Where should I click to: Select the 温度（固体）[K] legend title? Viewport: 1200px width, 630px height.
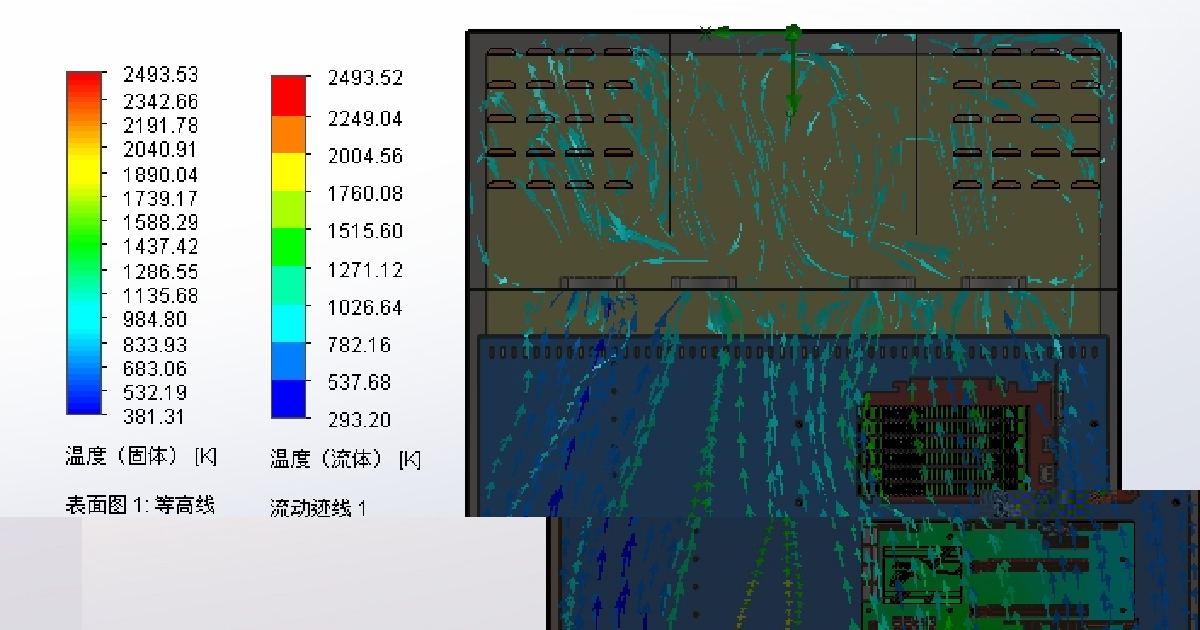click(141, 457)
